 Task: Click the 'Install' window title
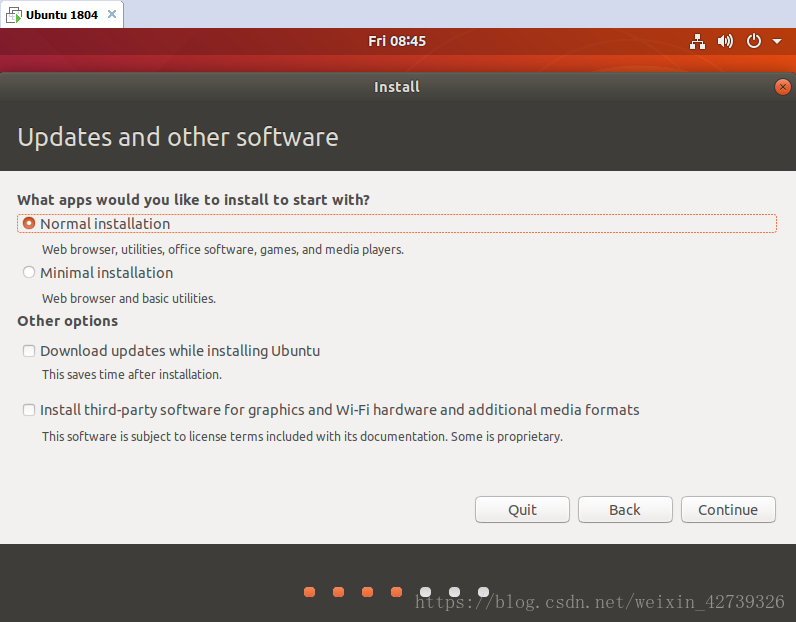pos(397,87)
